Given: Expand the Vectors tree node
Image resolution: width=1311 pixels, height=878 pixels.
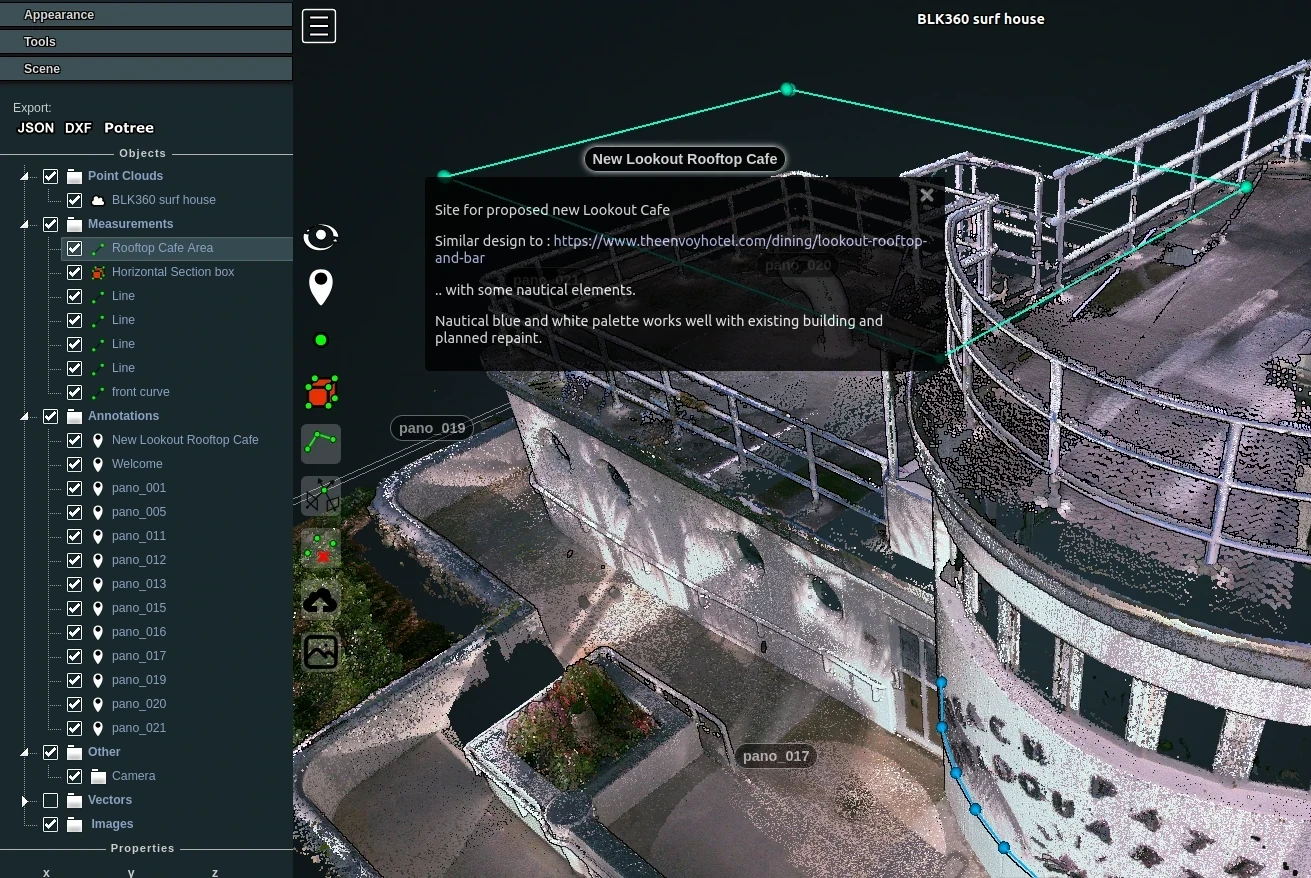Looking at the screenshot, I should click(25, 800).
